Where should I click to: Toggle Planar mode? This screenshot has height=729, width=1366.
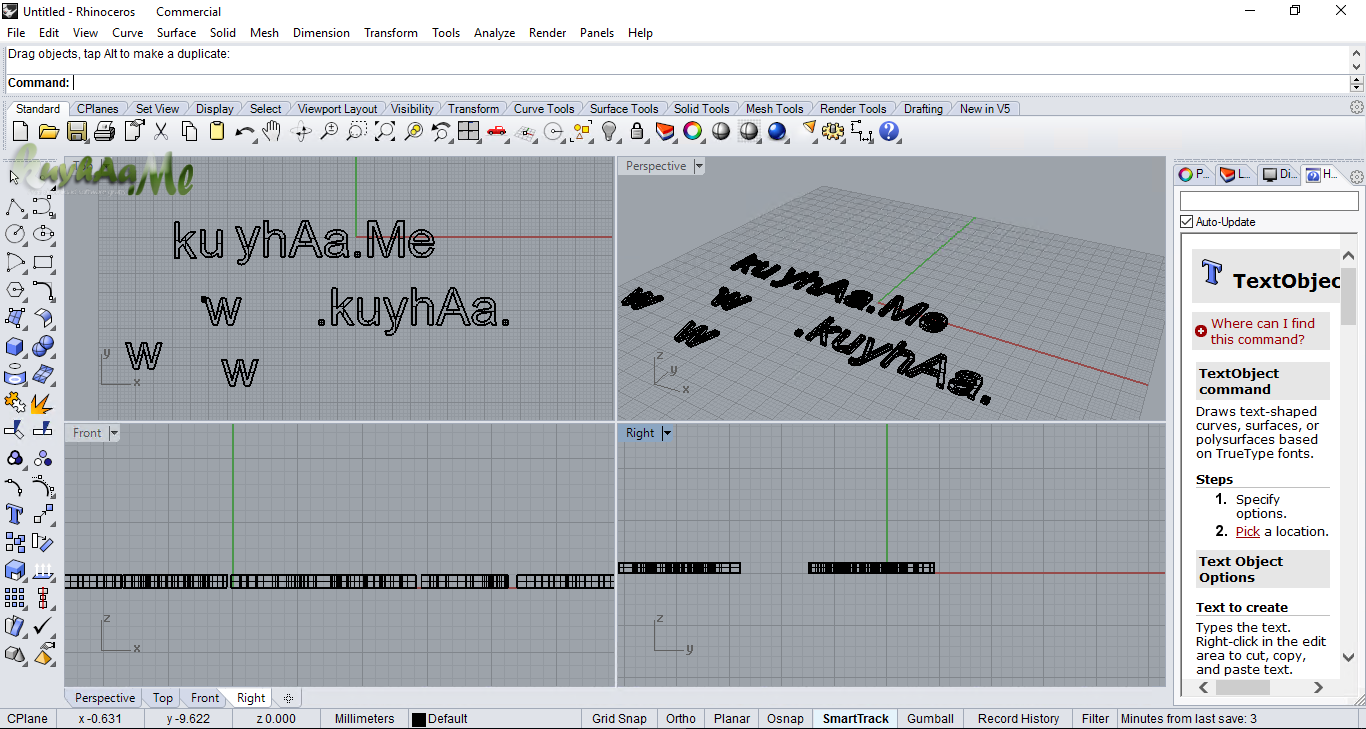[x=732, y=718]
